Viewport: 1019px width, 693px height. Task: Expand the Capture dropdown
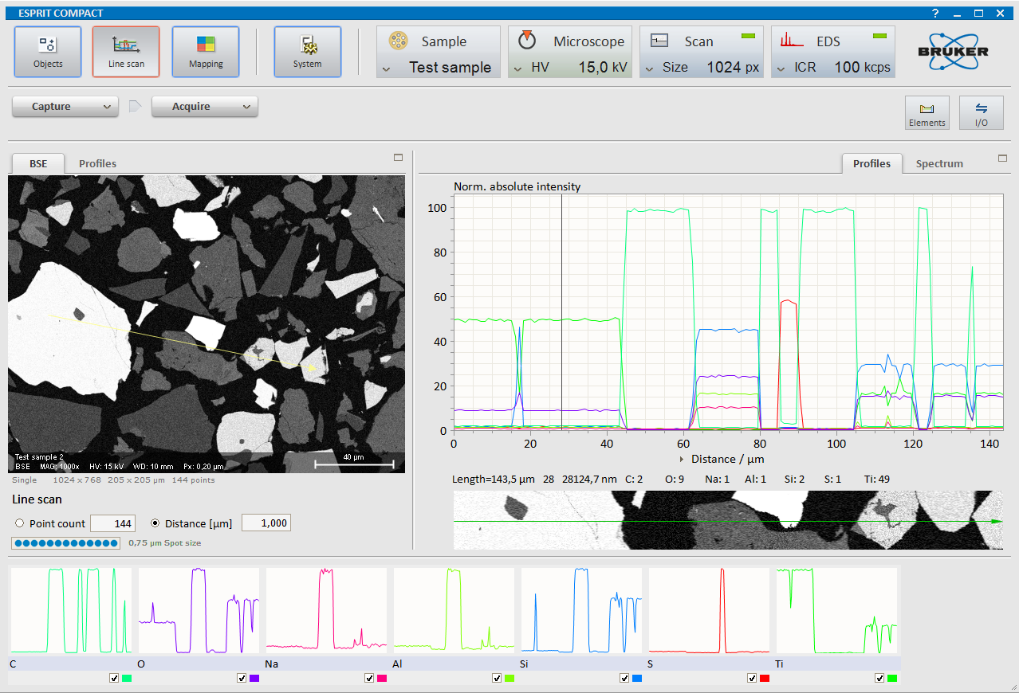click(108, 106)
